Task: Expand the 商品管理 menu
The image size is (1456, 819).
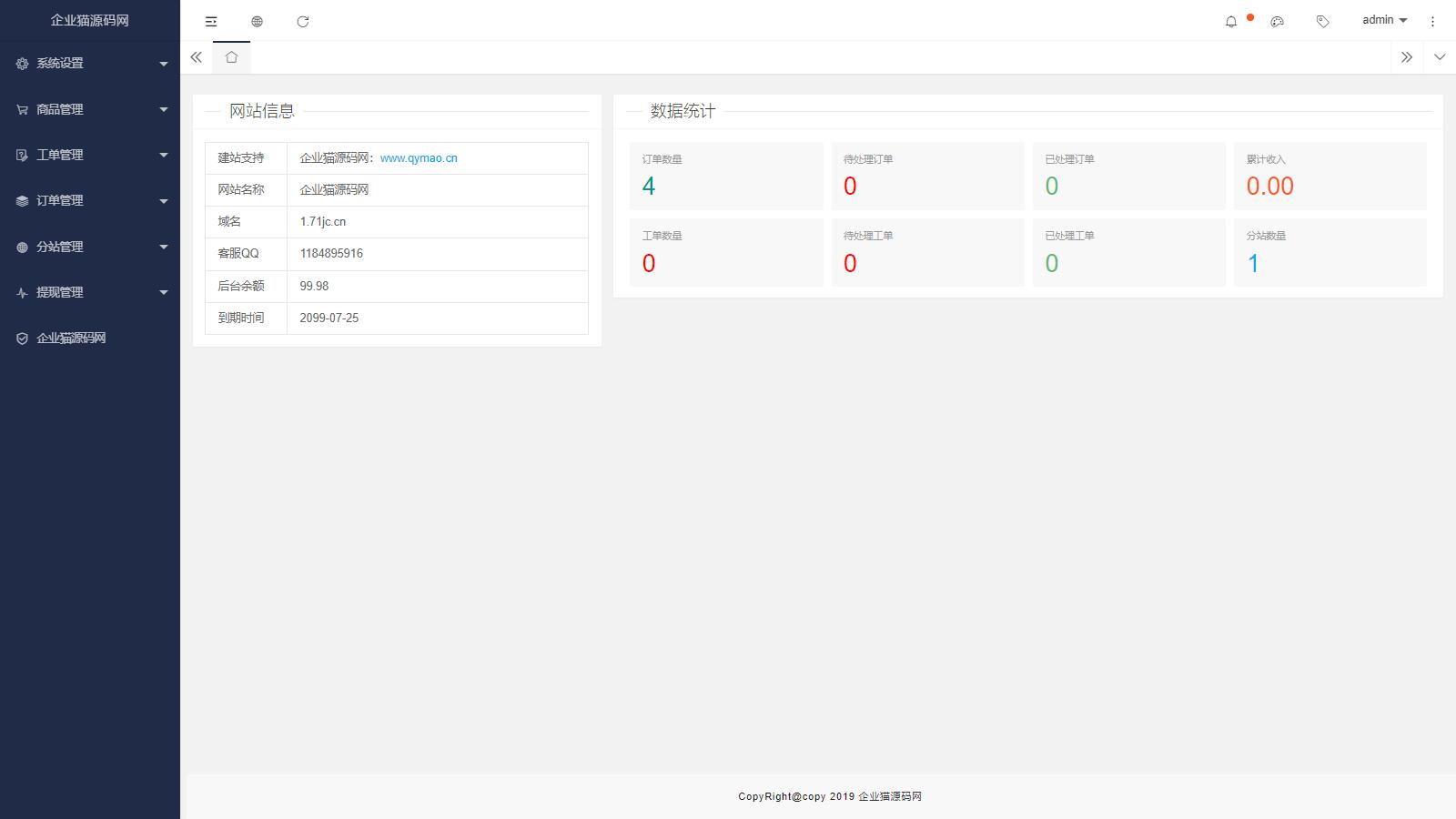Action: tap(90, 109)
